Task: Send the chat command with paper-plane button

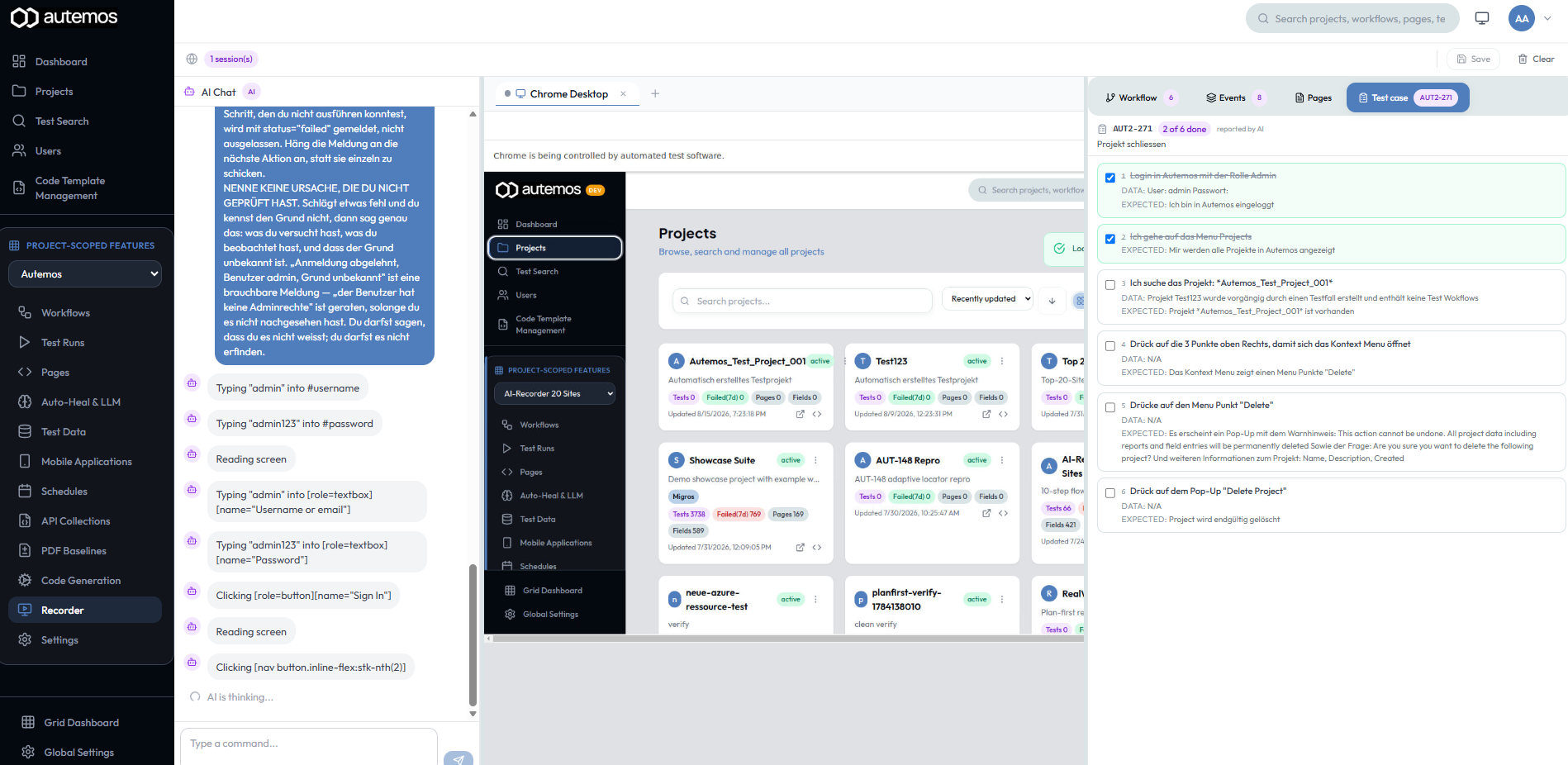Action: pos(459,758)
